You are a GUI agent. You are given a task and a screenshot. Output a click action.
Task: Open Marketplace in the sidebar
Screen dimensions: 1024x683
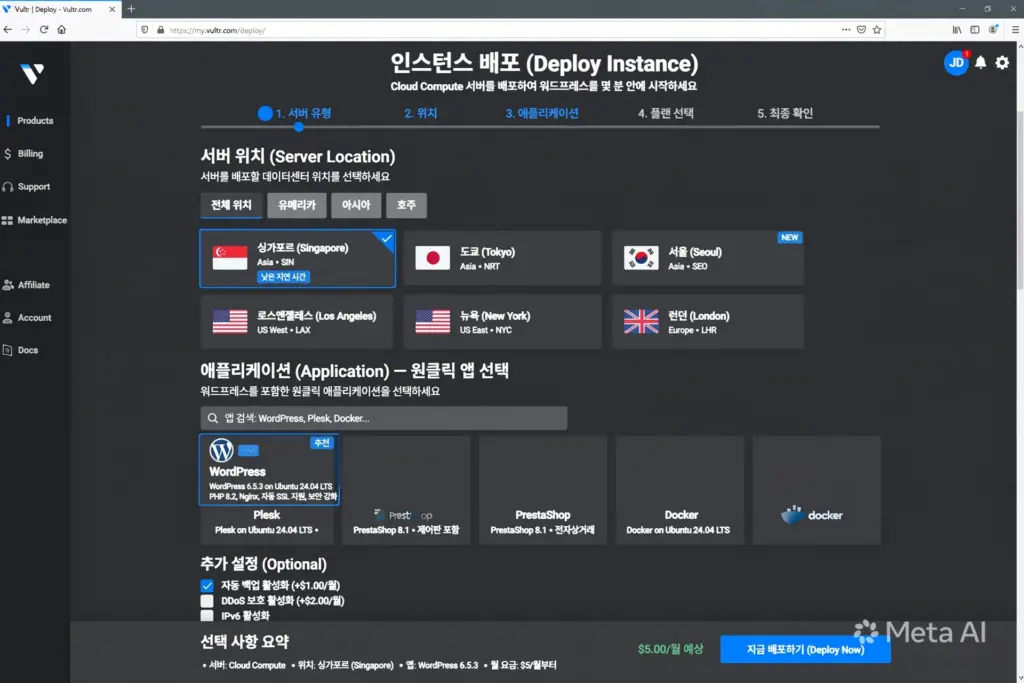35,220
